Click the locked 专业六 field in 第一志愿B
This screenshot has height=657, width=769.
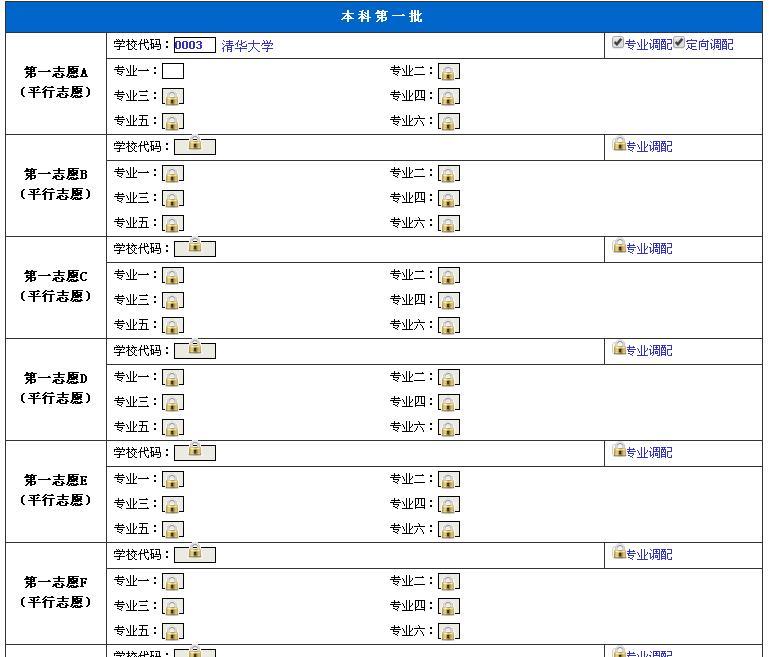tap(449, 224)
